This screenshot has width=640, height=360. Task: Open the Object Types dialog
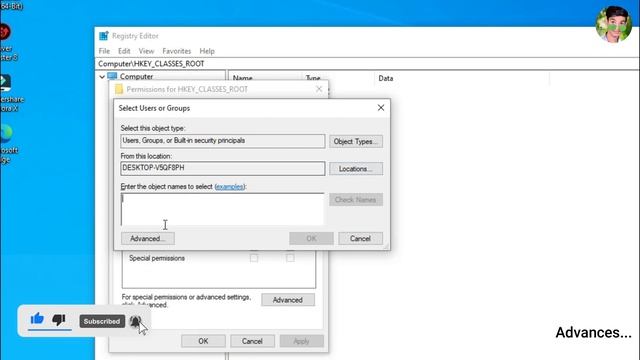pyautogui.click(x=356, y=142)
